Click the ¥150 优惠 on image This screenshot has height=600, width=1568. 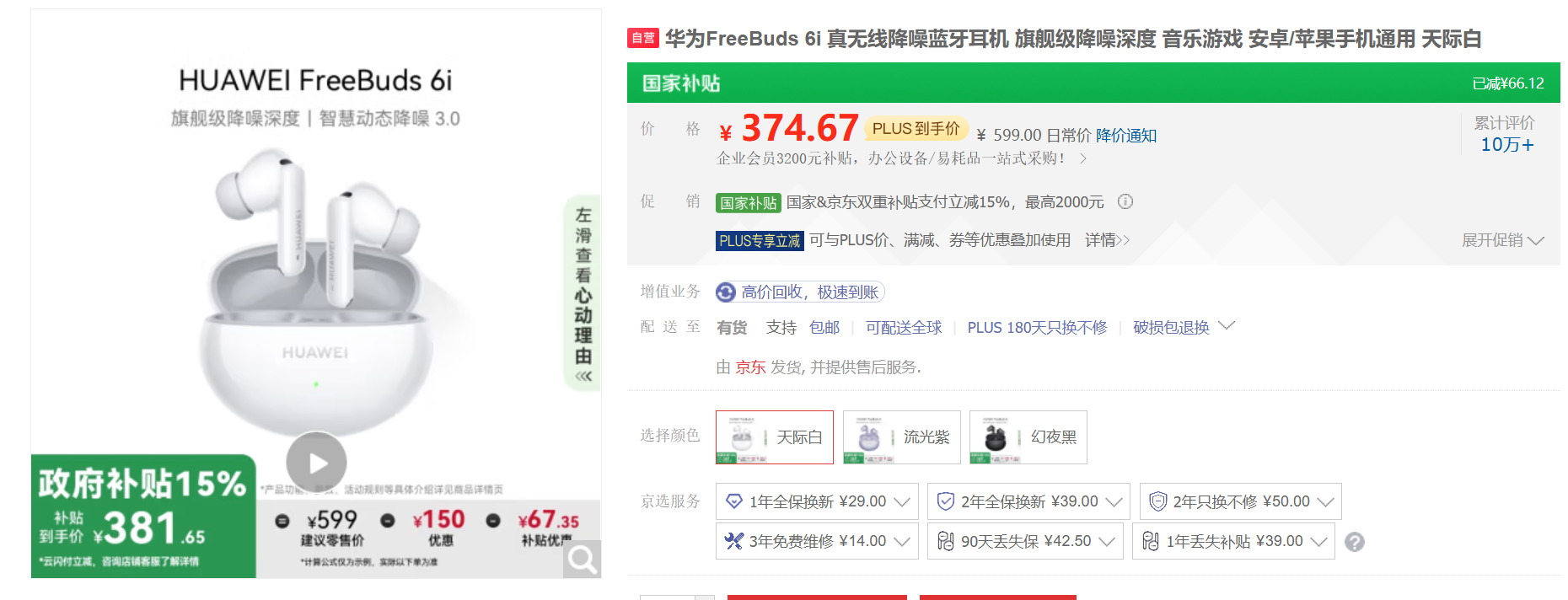(439, 528)
